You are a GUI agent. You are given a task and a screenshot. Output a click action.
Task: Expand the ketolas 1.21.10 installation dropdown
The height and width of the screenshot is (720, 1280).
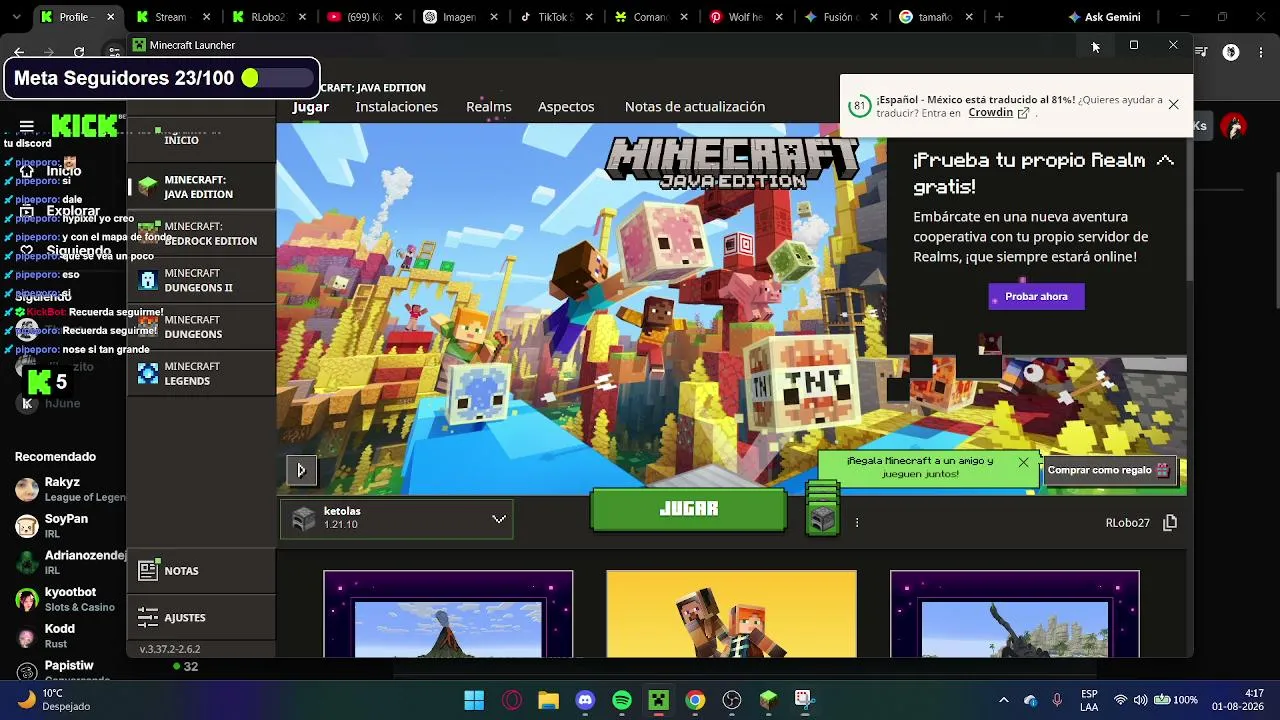[397, 519]
